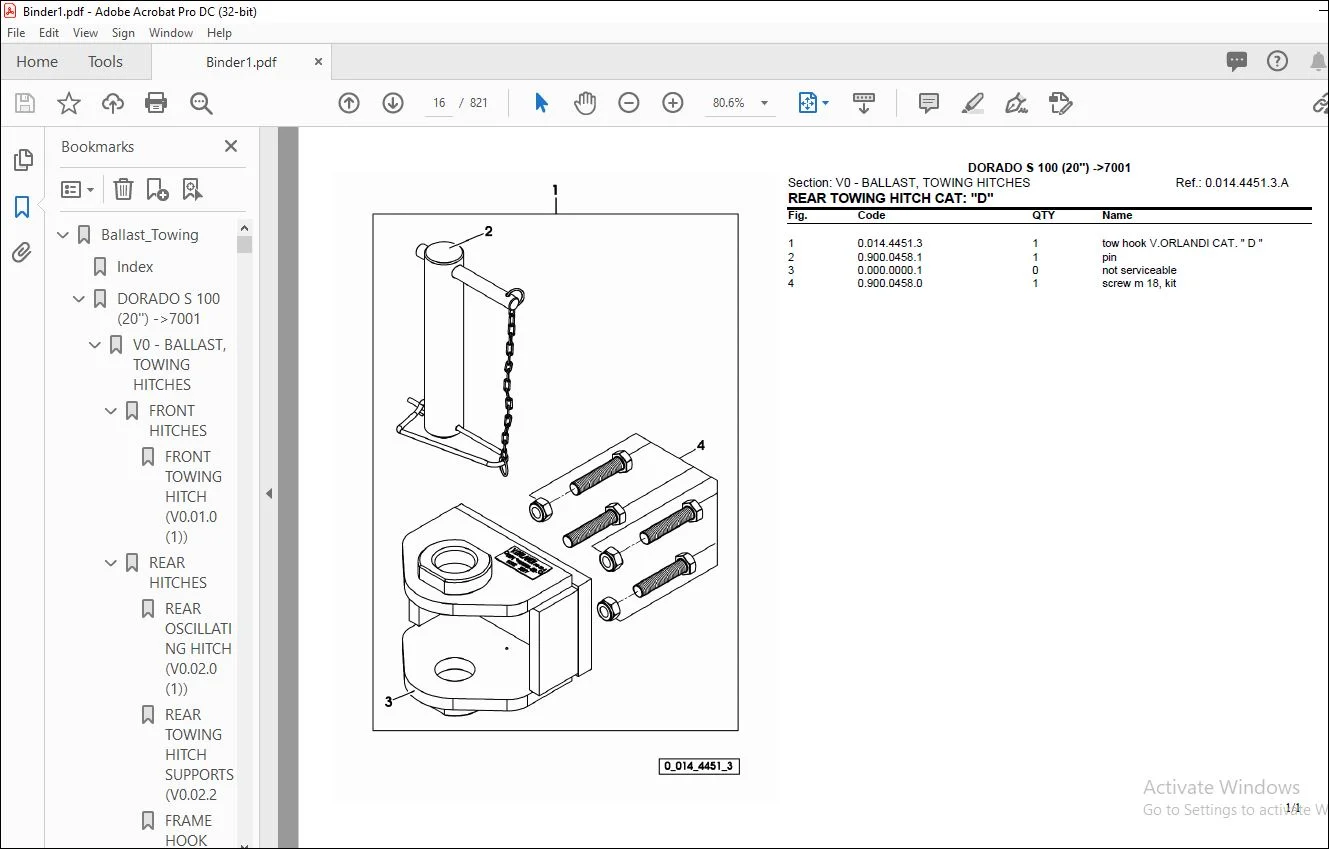1329x849 pixels.
Task: Select the DORADO S 100 bookmark label
Action: (168, 309)
